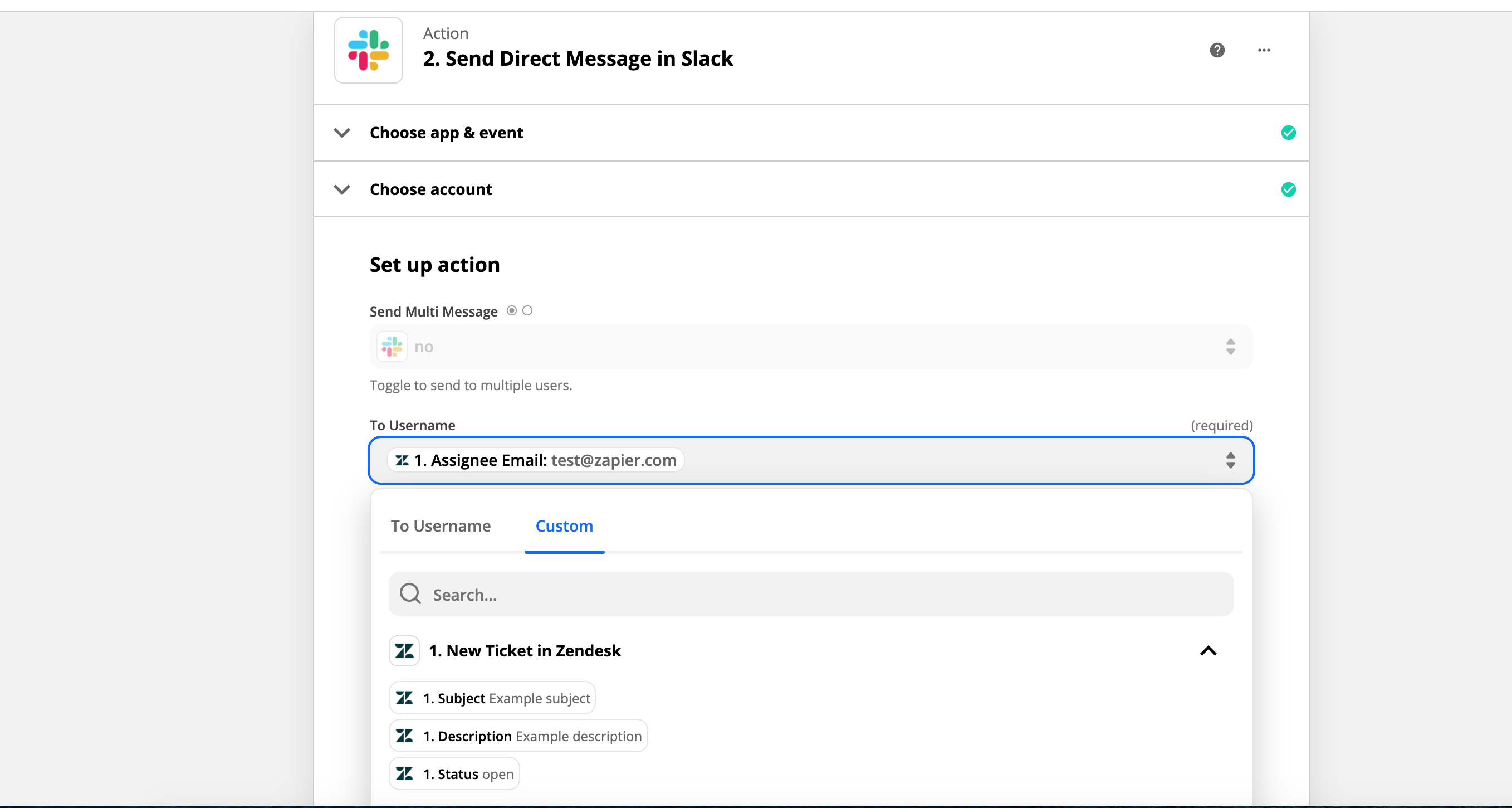Collapse the New Ticket in Zendesk list
The width and height of the screenshot is (1512, 808).
(x=1208, y=651)
